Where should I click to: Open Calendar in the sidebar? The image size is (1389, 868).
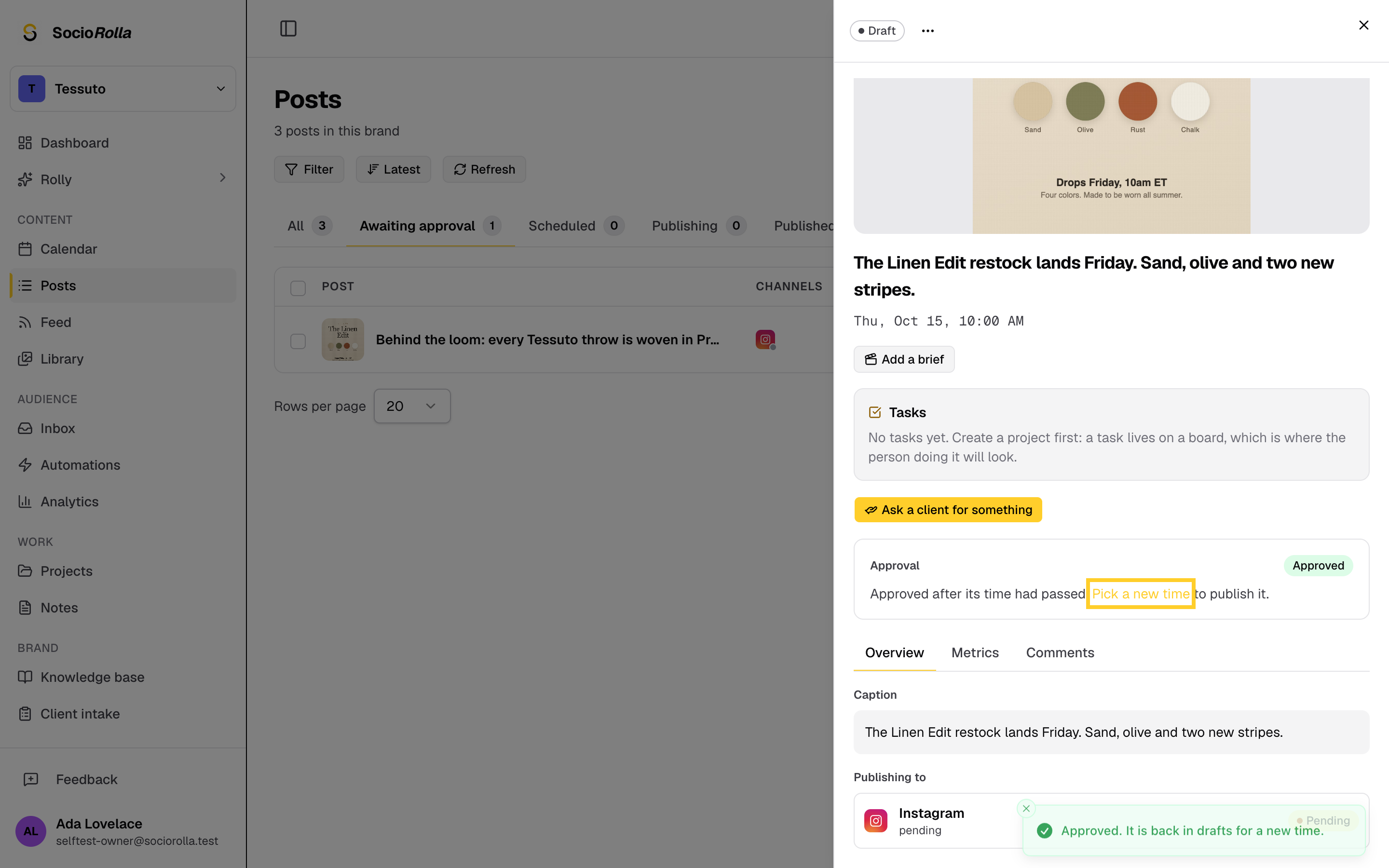[x=123, y=249]
